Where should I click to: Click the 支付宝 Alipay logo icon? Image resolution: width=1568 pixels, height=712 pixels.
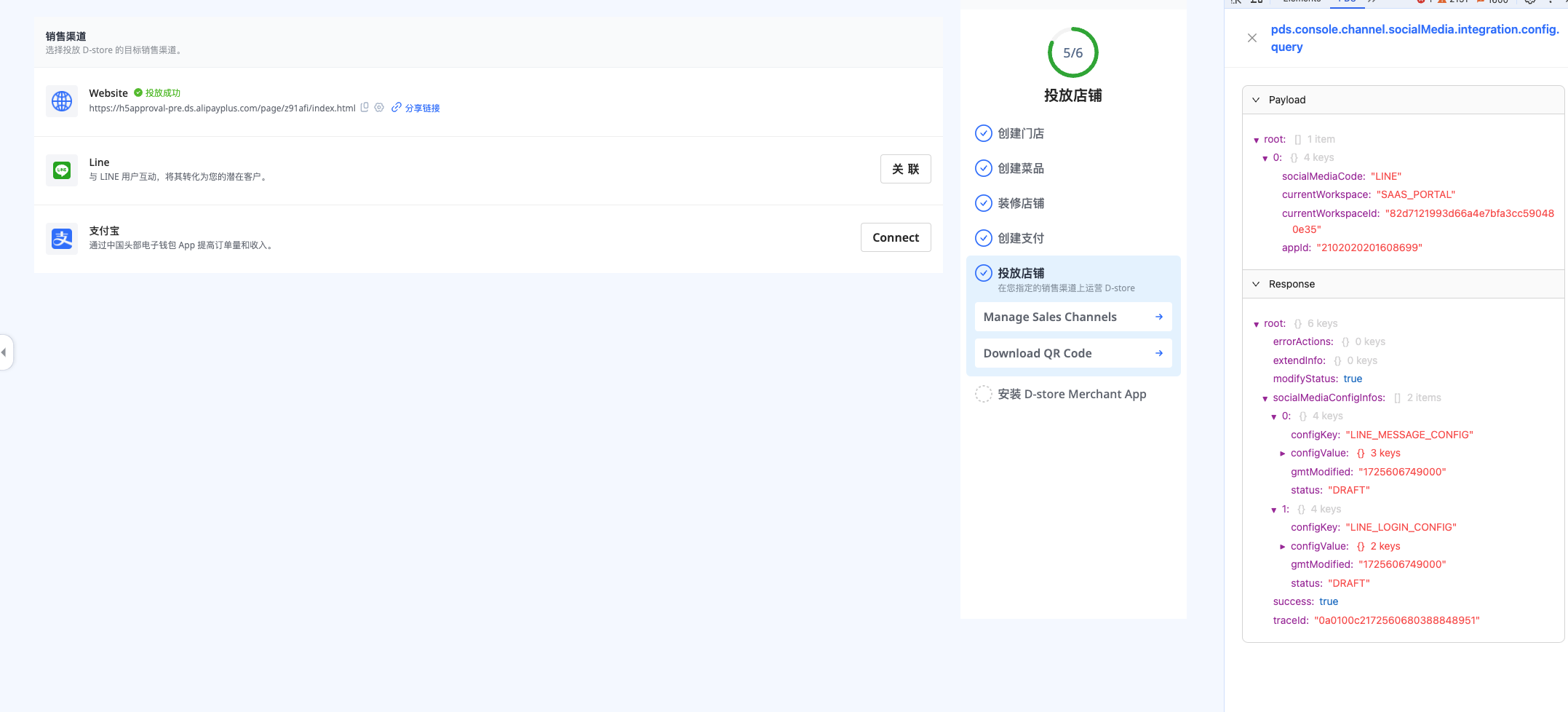(x=62, y=239)
